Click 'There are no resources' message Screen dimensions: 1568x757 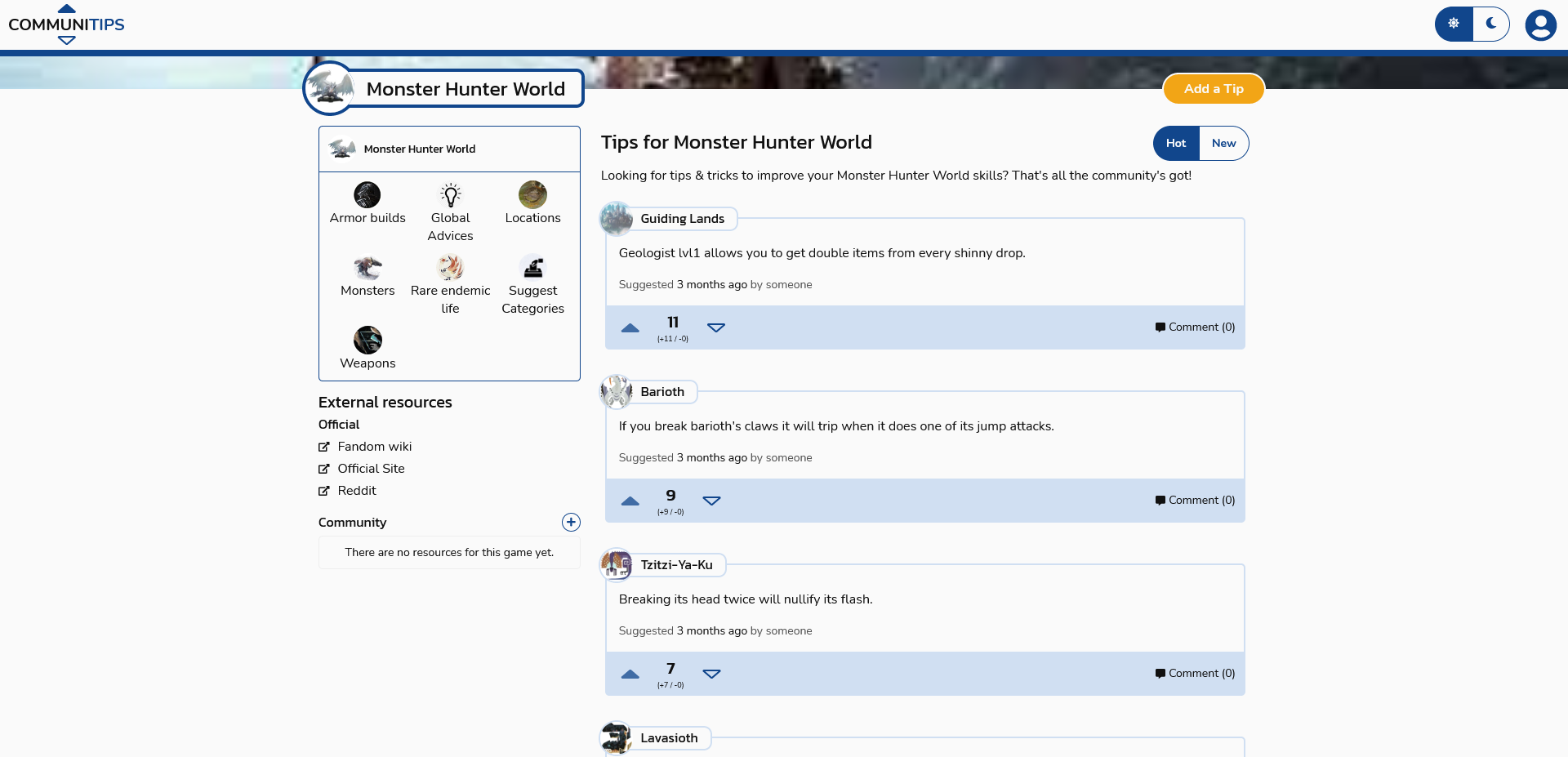pyautogui.click(x=449, y=553)
